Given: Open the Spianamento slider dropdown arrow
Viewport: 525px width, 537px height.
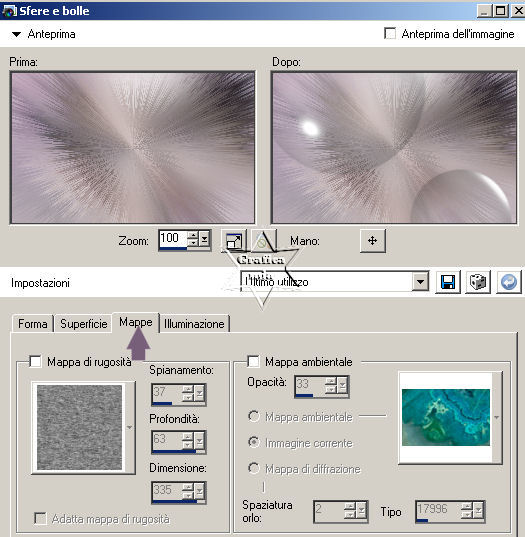Looking at the screenshot, I should point(200,395).
